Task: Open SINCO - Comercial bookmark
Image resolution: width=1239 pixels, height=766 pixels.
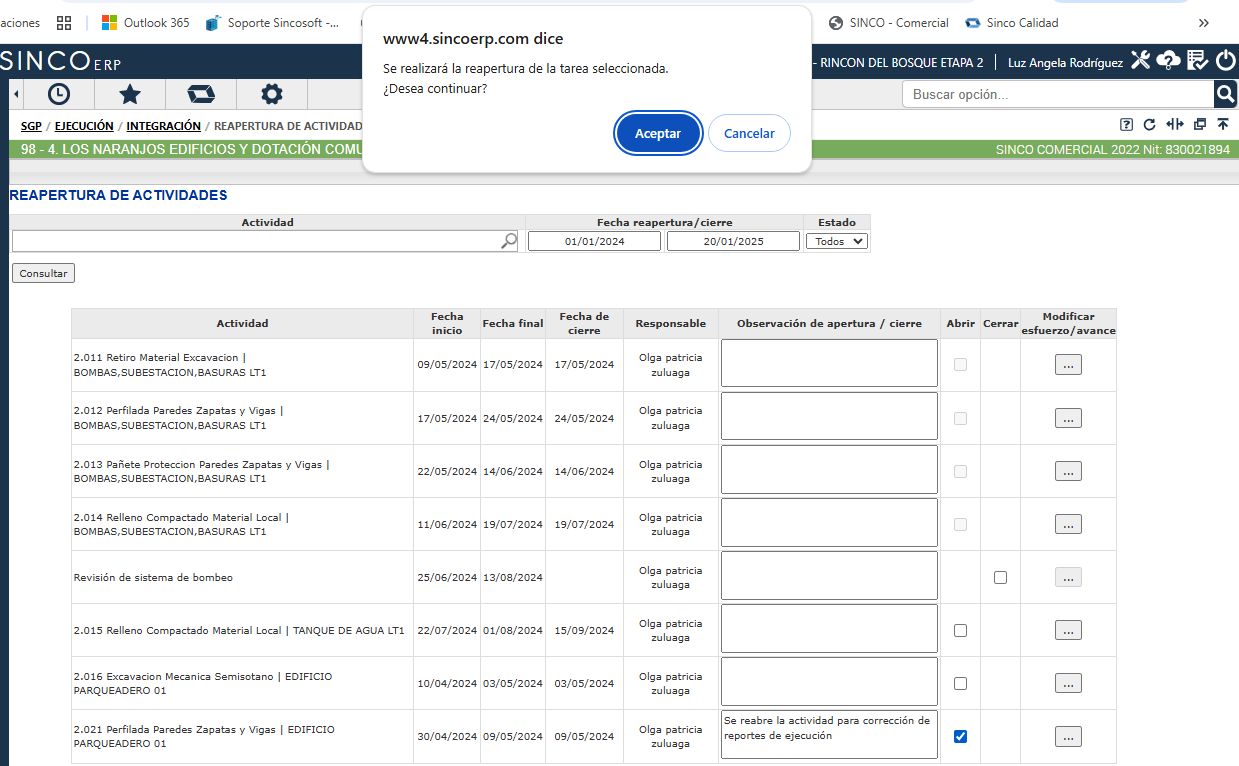Action: pos(888,22)
